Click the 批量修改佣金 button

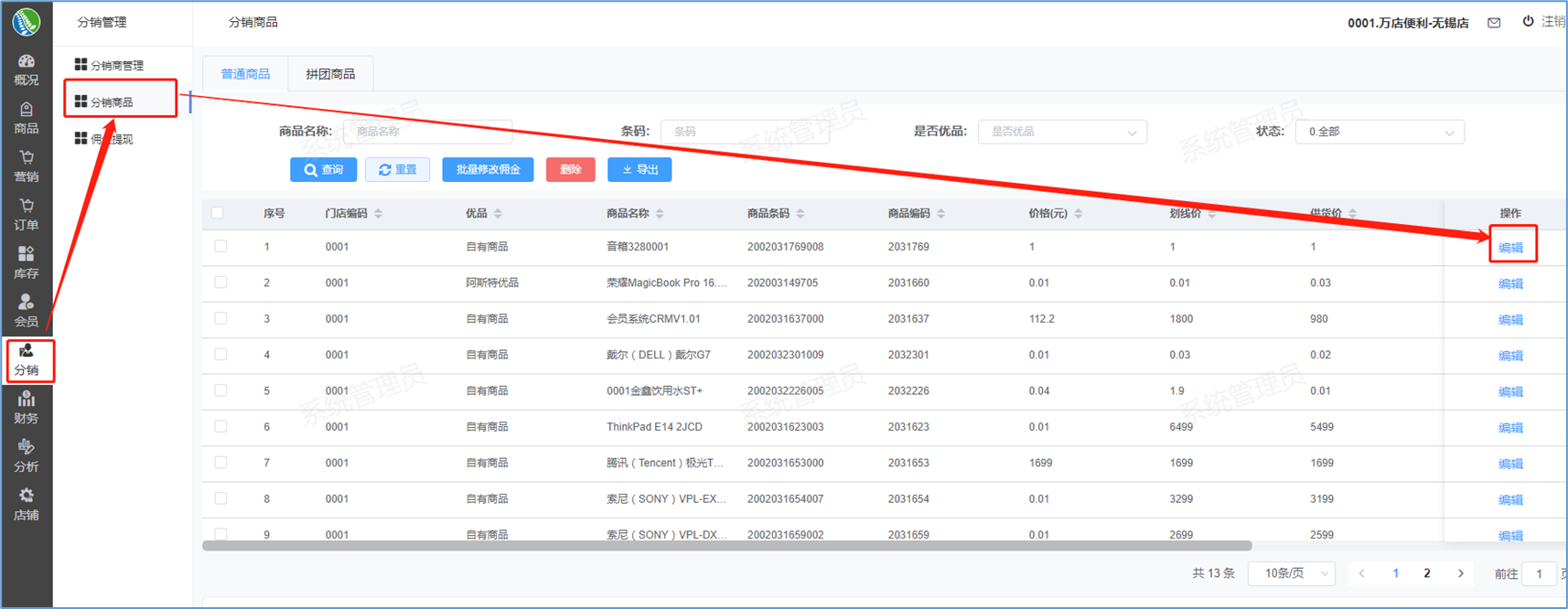pyautogui.click(x=488, y=170)
